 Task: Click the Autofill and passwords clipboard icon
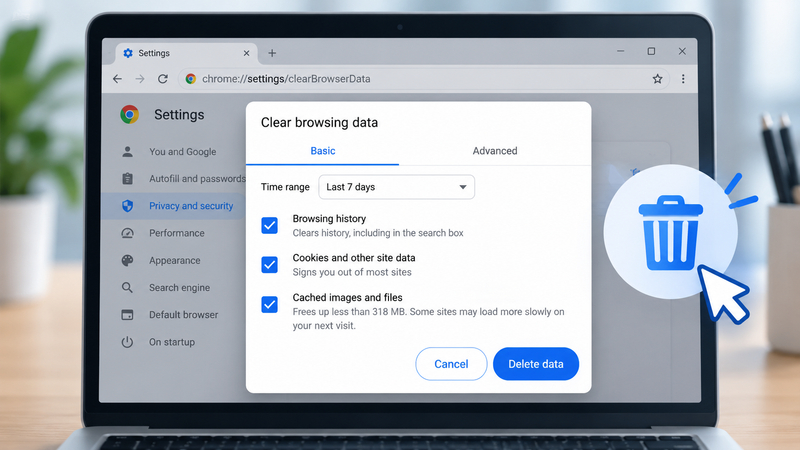pyautogui.click(x=128, y=179)
